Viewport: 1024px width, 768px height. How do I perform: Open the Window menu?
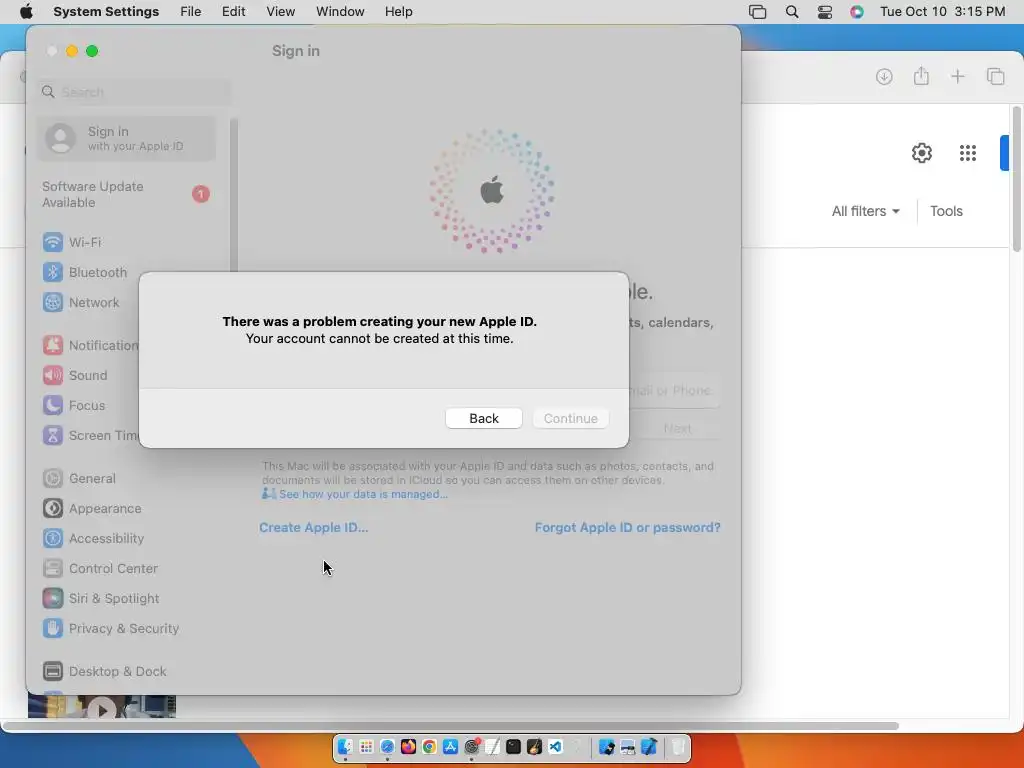[x=340, y=12]
